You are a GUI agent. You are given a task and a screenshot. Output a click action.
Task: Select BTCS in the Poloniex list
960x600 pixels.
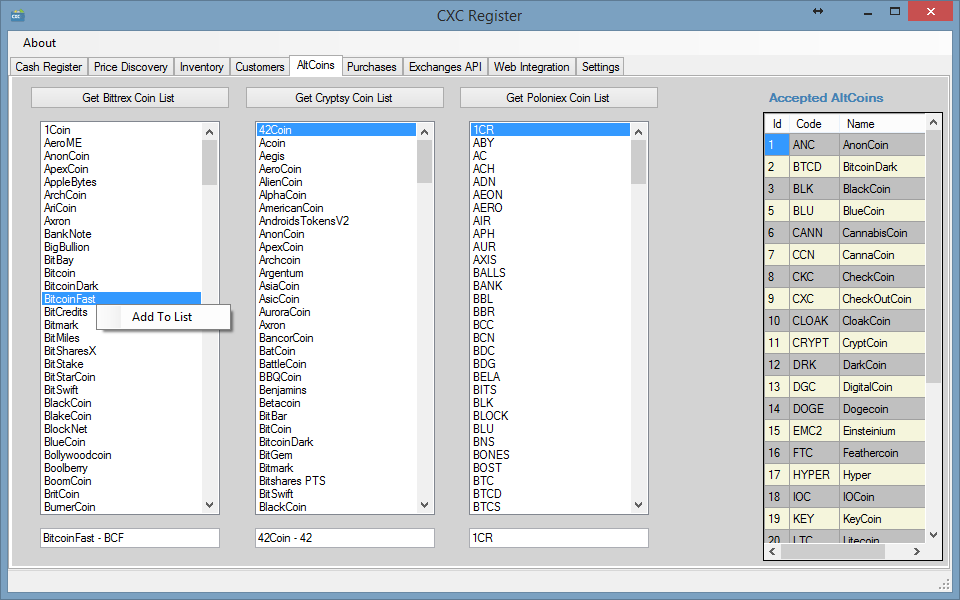coord(550,507)
